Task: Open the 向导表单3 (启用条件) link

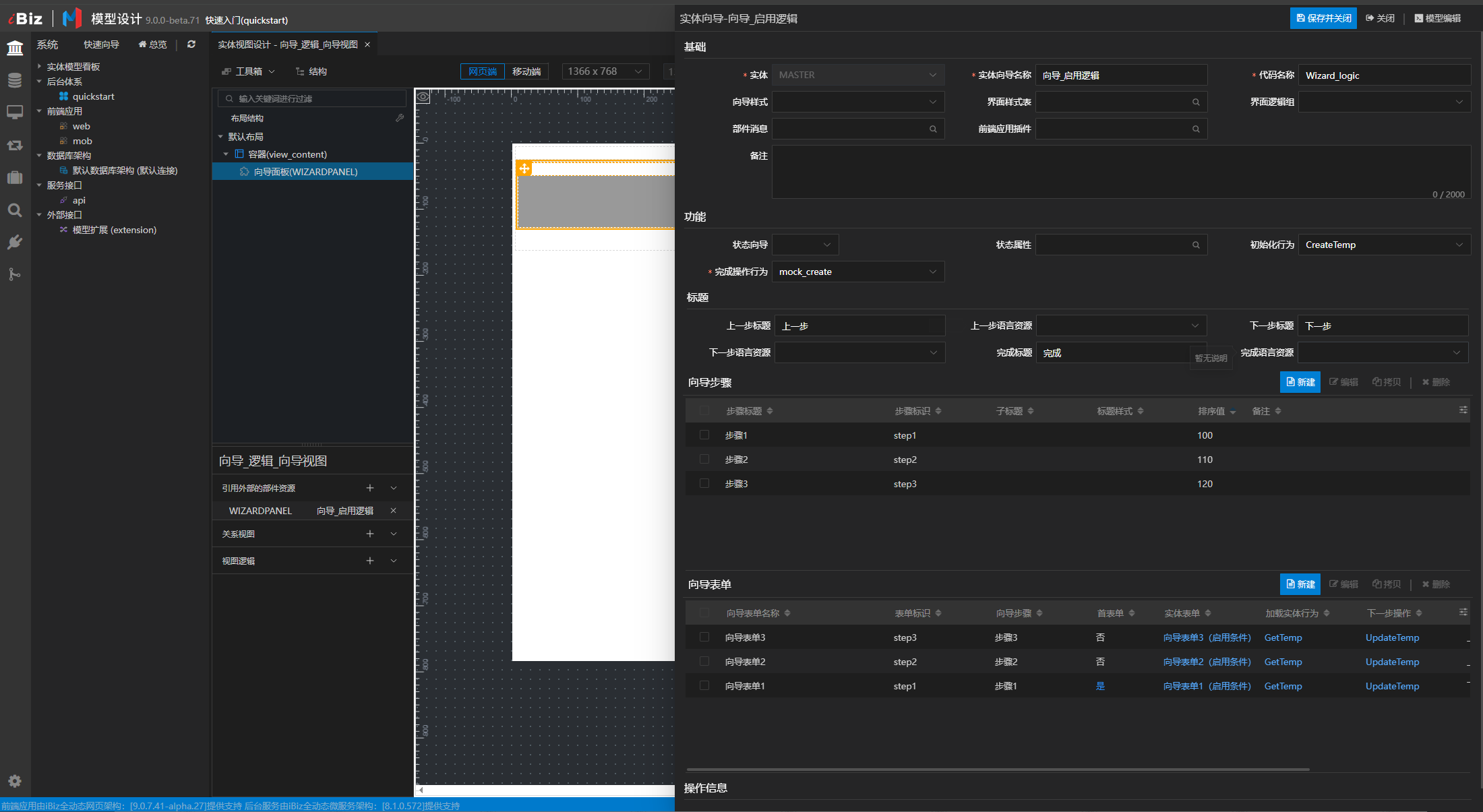Action: pyautogui.click(x=1207, y=637)
